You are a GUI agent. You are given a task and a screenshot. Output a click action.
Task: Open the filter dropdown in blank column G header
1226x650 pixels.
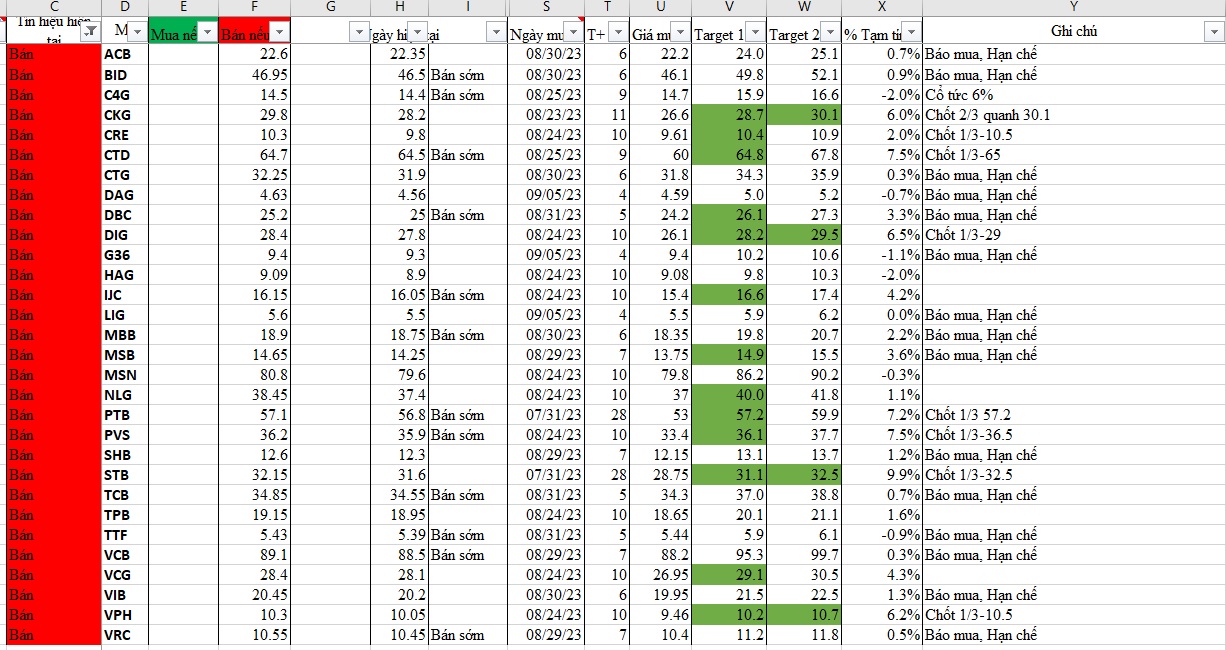359,33
